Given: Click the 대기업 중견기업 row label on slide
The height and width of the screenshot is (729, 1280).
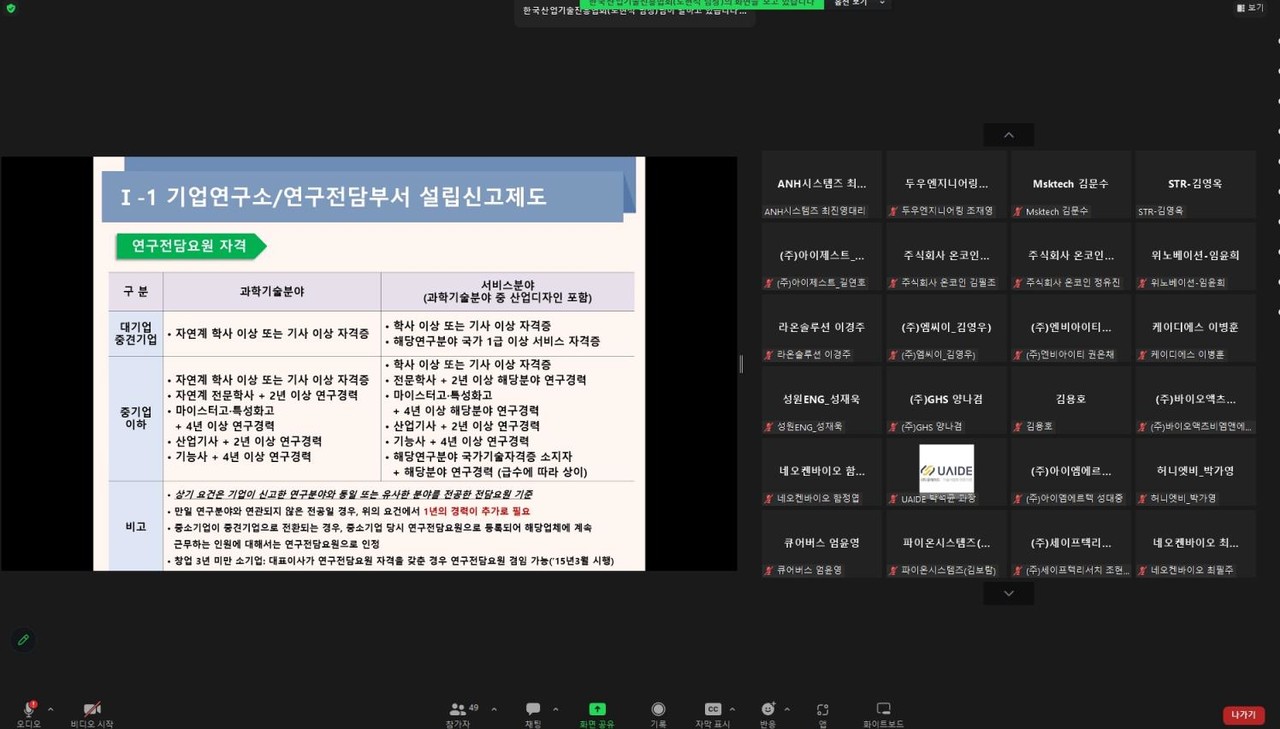Looking at the screenshot, I should pyautogui.click(x=136, y=333).
